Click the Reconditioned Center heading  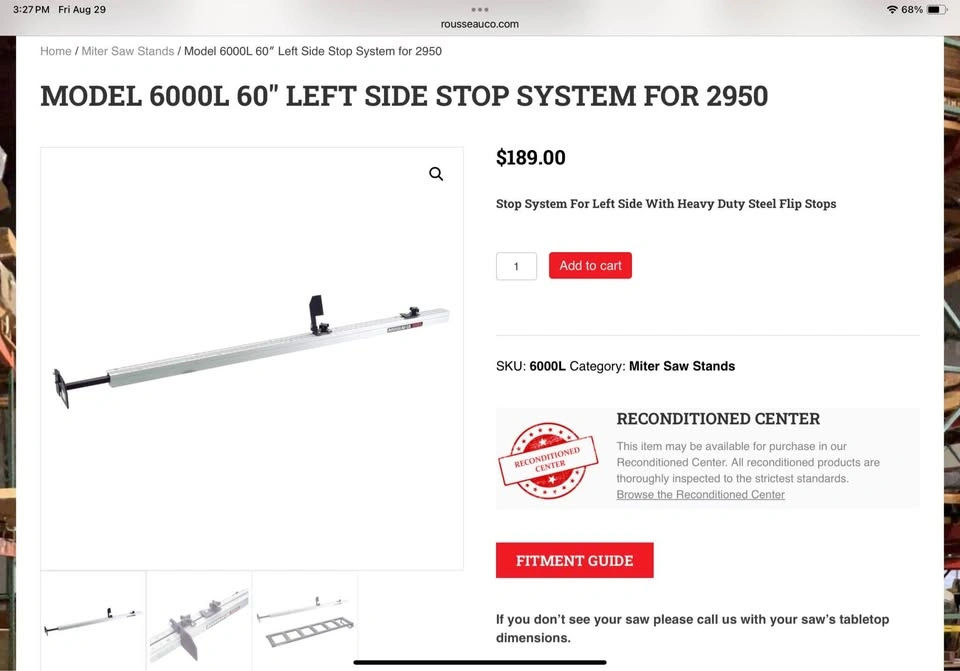(718, 419)
